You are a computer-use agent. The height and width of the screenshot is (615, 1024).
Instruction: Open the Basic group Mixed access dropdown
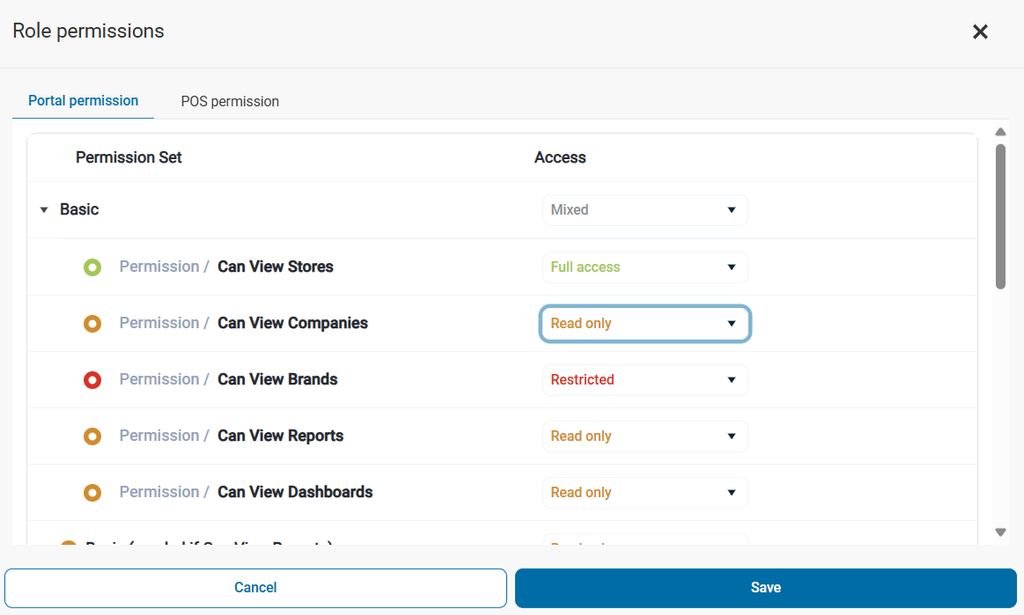(x=645, y=210)
